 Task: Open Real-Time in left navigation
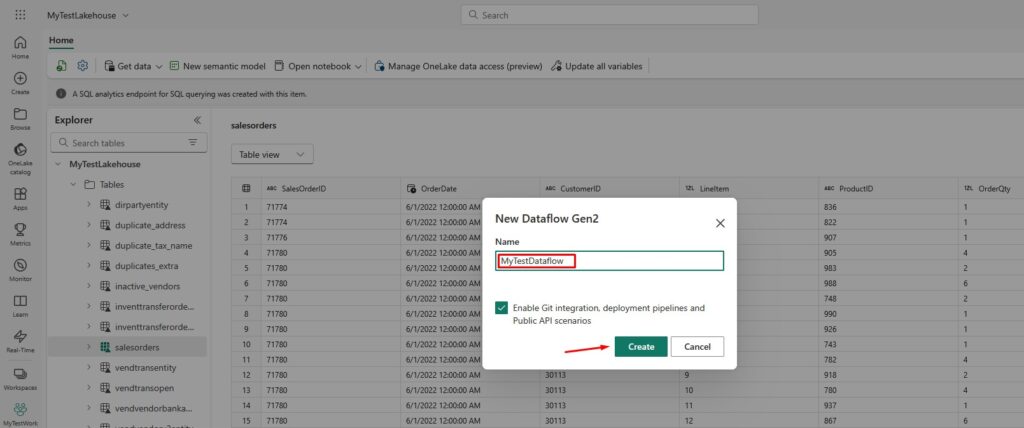tap(20, 341)
